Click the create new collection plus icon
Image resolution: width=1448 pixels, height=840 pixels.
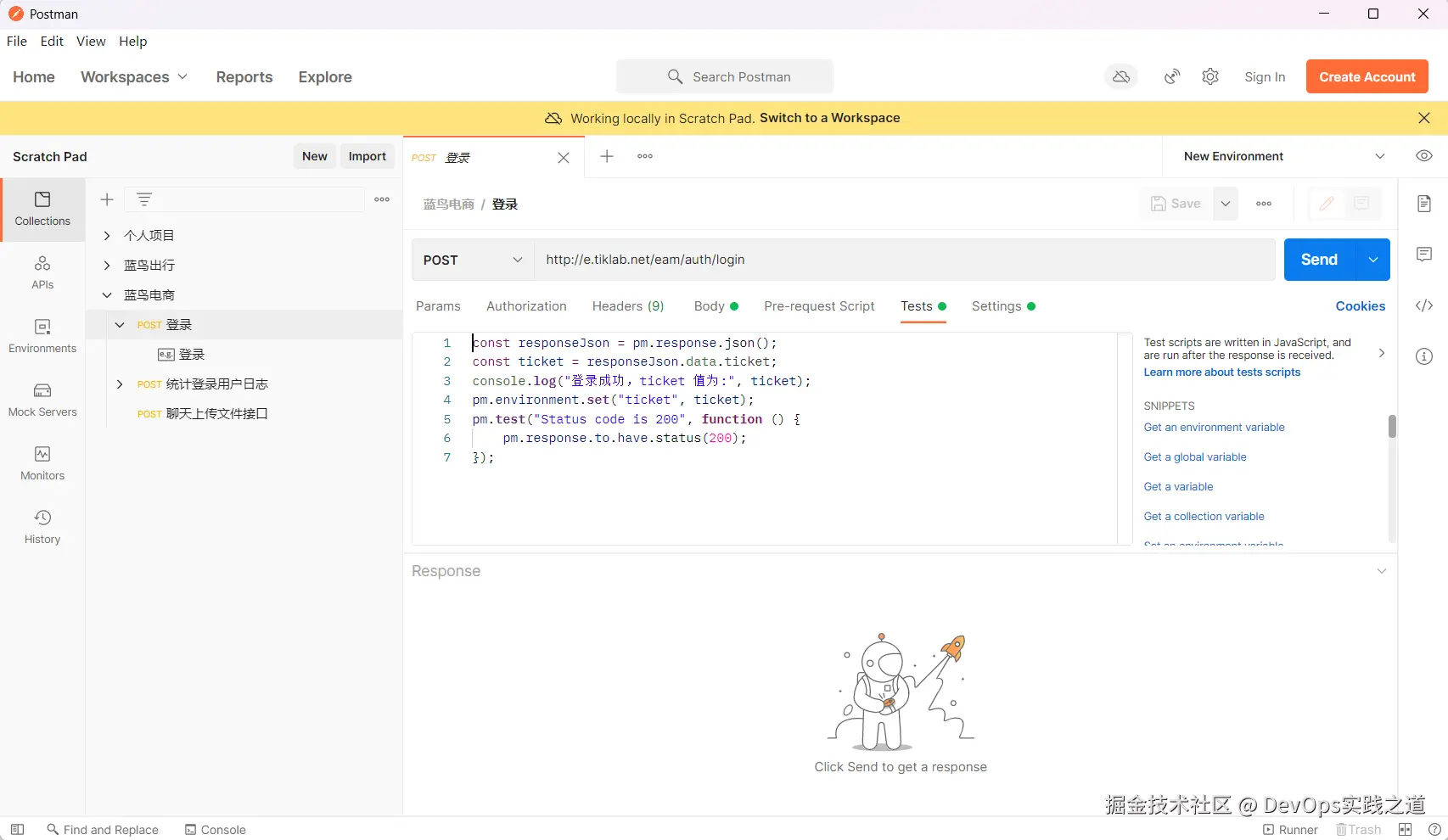[x=107, y=199]
